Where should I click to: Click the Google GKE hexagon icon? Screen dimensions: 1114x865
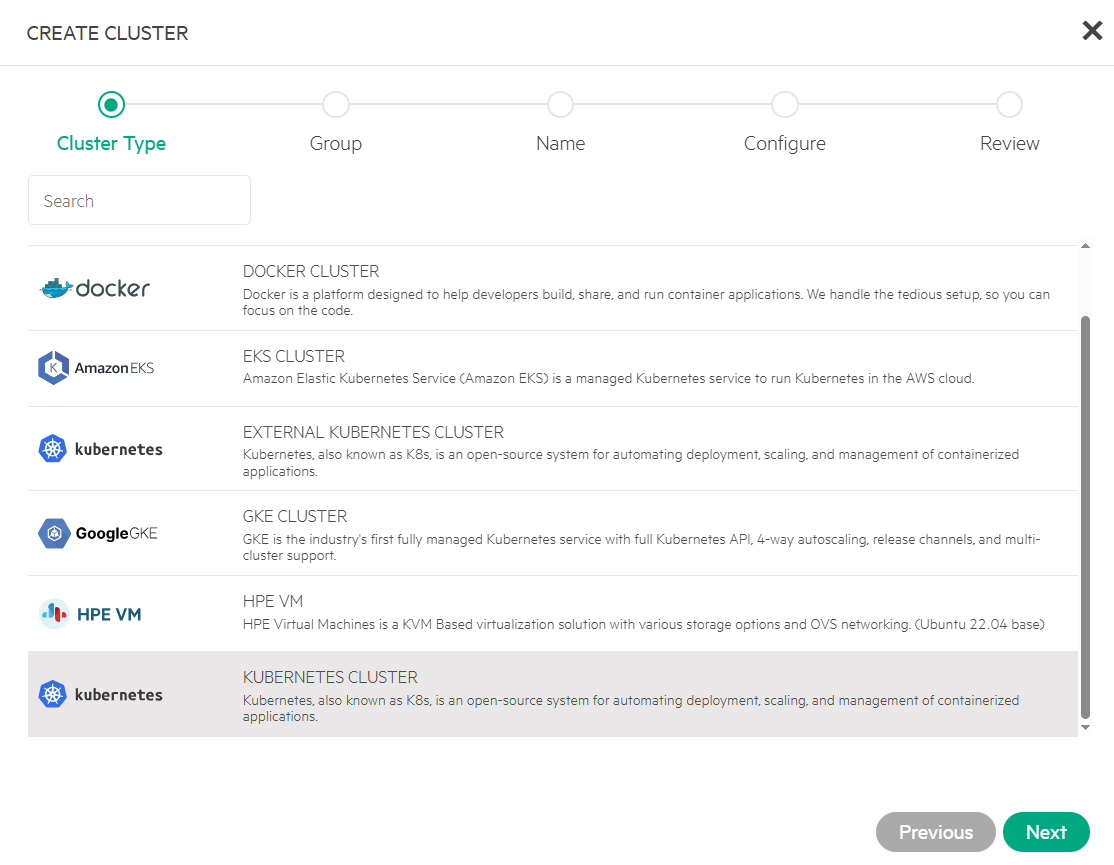55,533
